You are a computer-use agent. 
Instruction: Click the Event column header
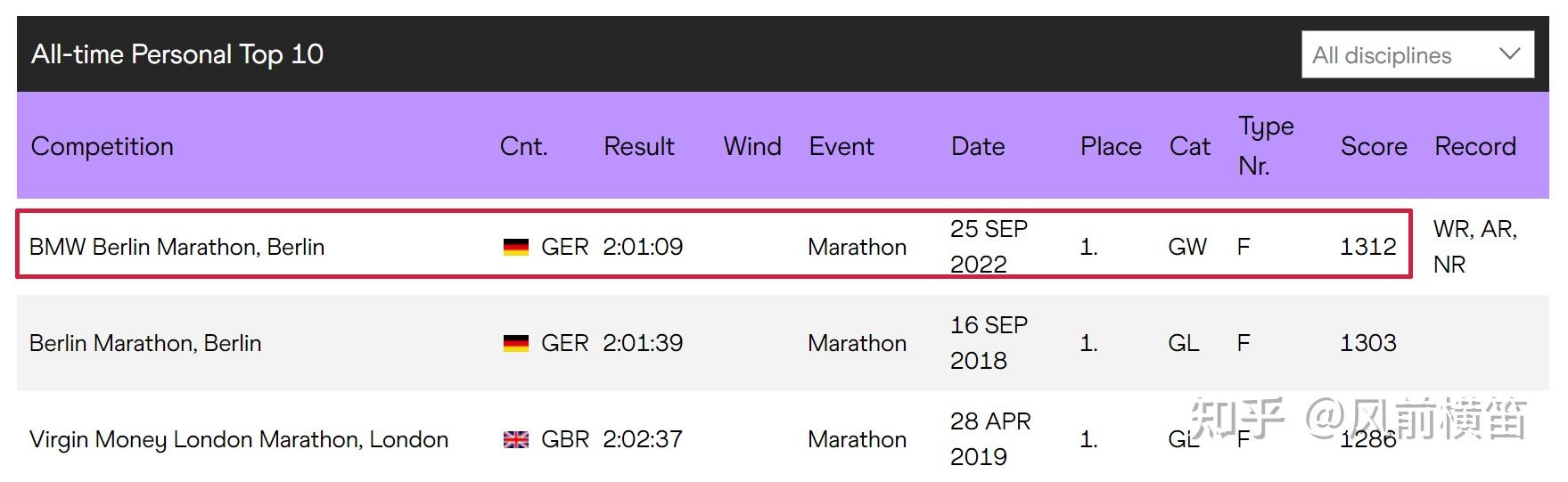pos(841,146)
